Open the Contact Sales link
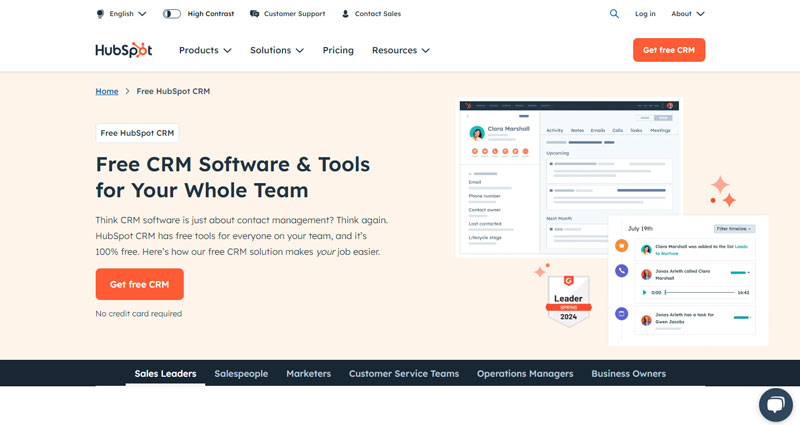Screen dimensions: 800x425 pos(378,14)
